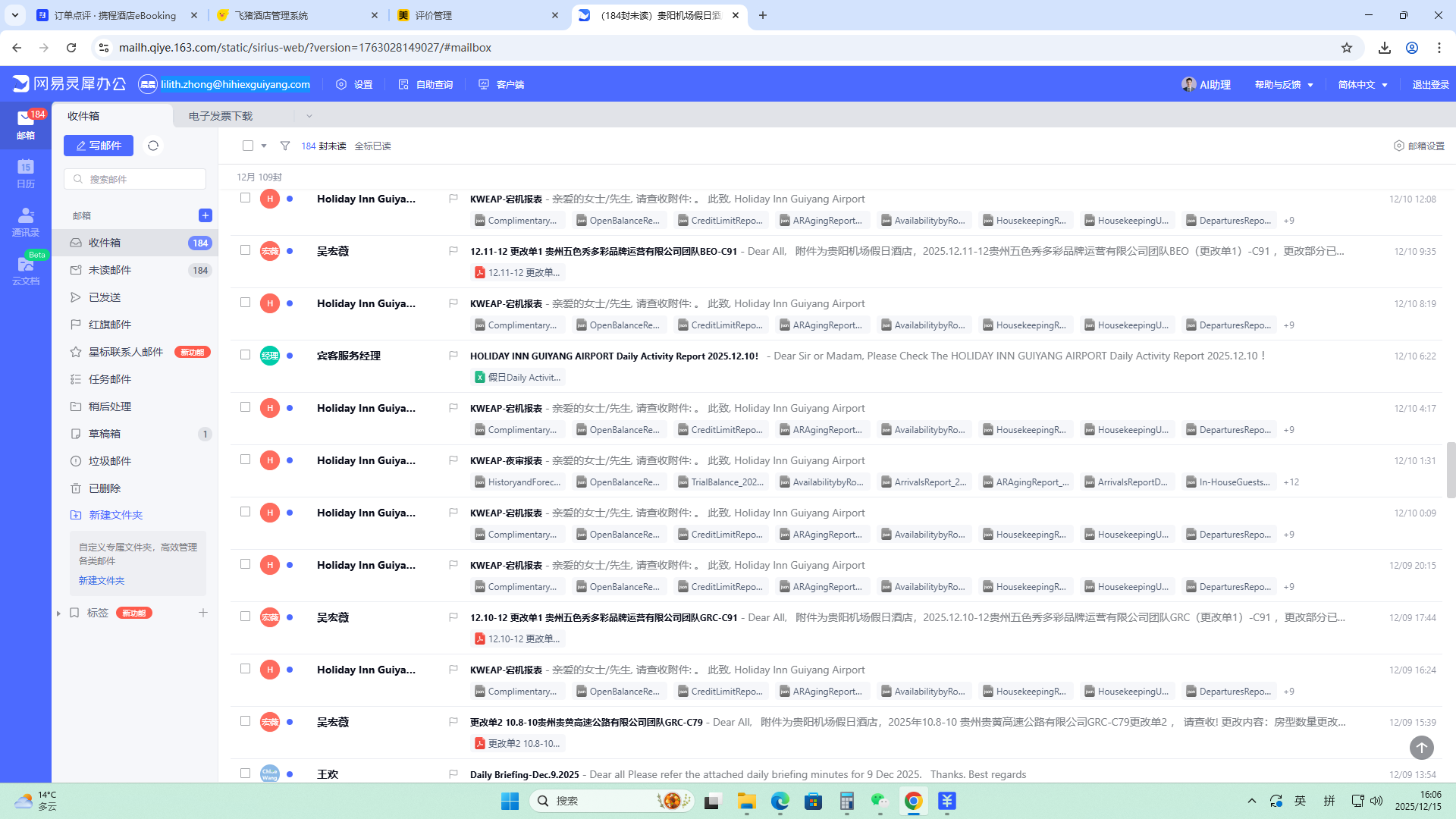Click the blue plus icon beside 邮箱
This screenshot has width=1456, height=819.
pos(205,215)
